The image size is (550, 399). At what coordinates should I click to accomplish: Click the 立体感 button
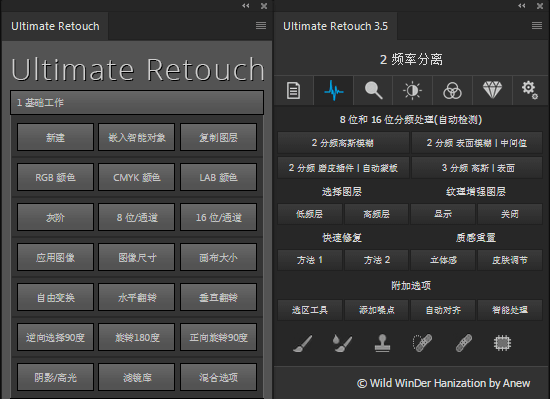pos(443,260)
